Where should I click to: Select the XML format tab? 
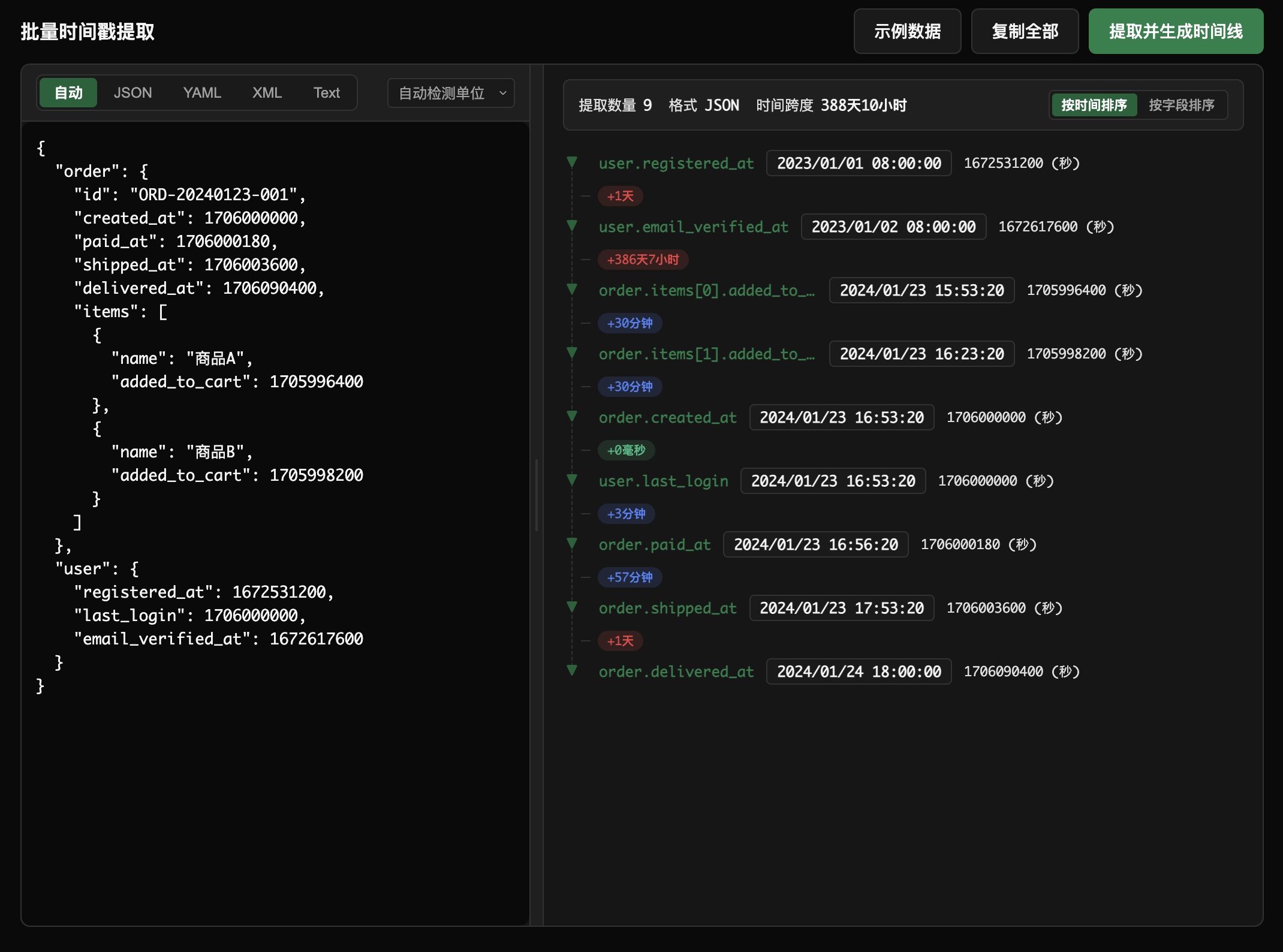(267, 93)
